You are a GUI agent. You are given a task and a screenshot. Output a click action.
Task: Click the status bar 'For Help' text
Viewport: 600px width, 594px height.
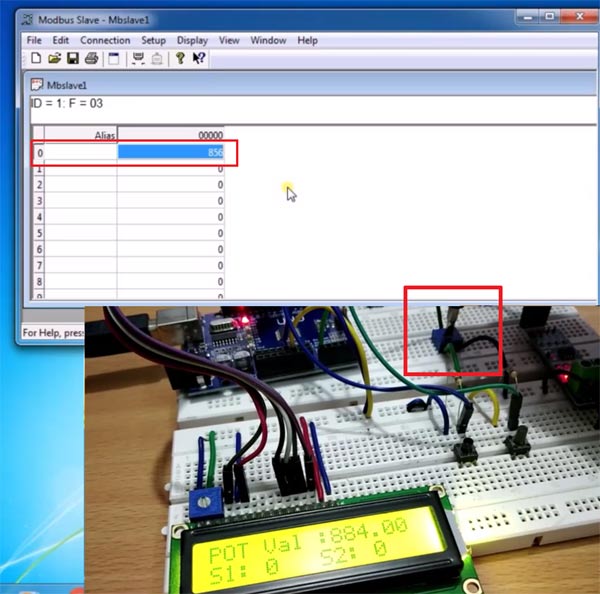pyautogui.click(x=53, y=333)
